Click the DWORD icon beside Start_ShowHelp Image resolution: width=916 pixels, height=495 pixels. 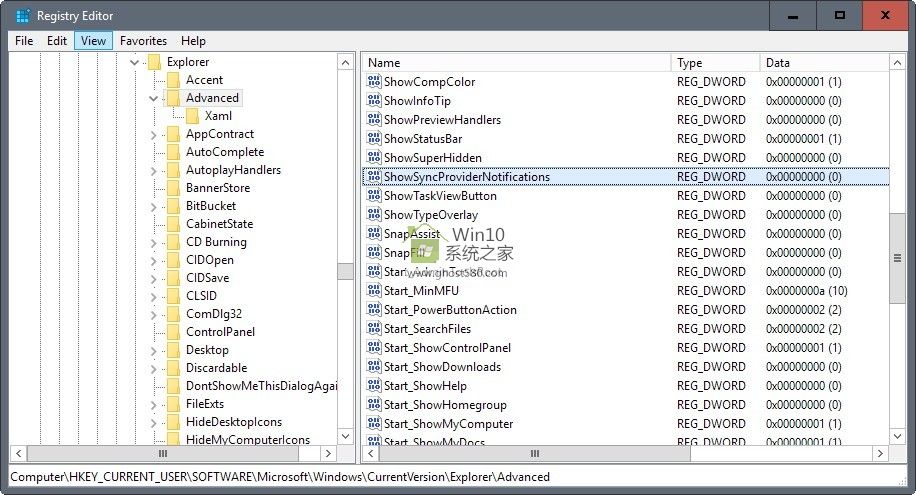click(x=374, y=385)
